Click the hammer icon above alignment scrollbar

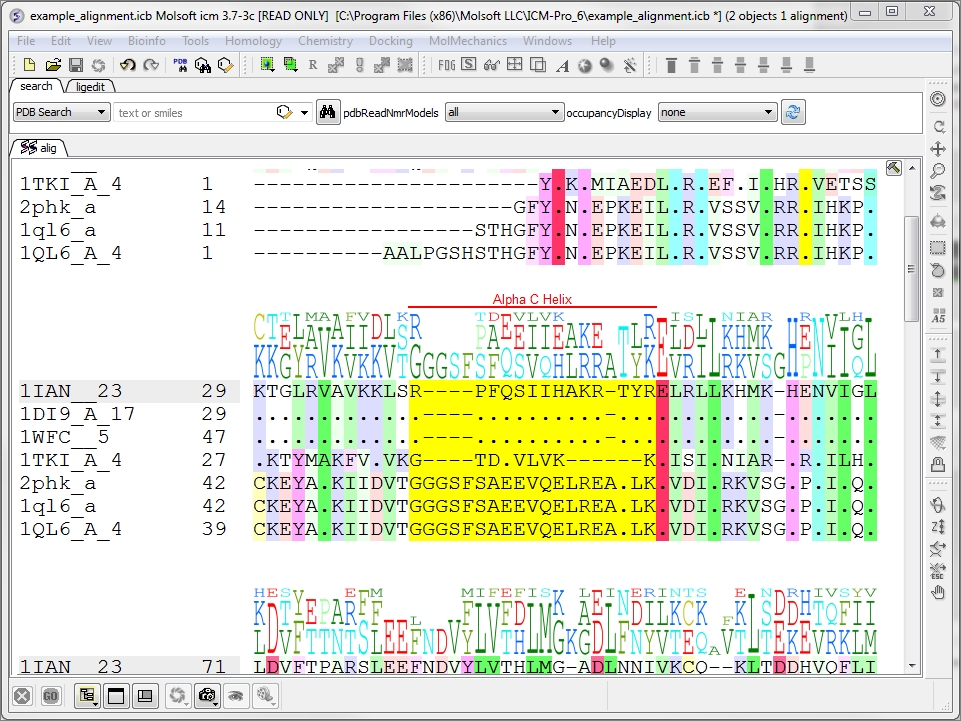(x=894, y=167)
